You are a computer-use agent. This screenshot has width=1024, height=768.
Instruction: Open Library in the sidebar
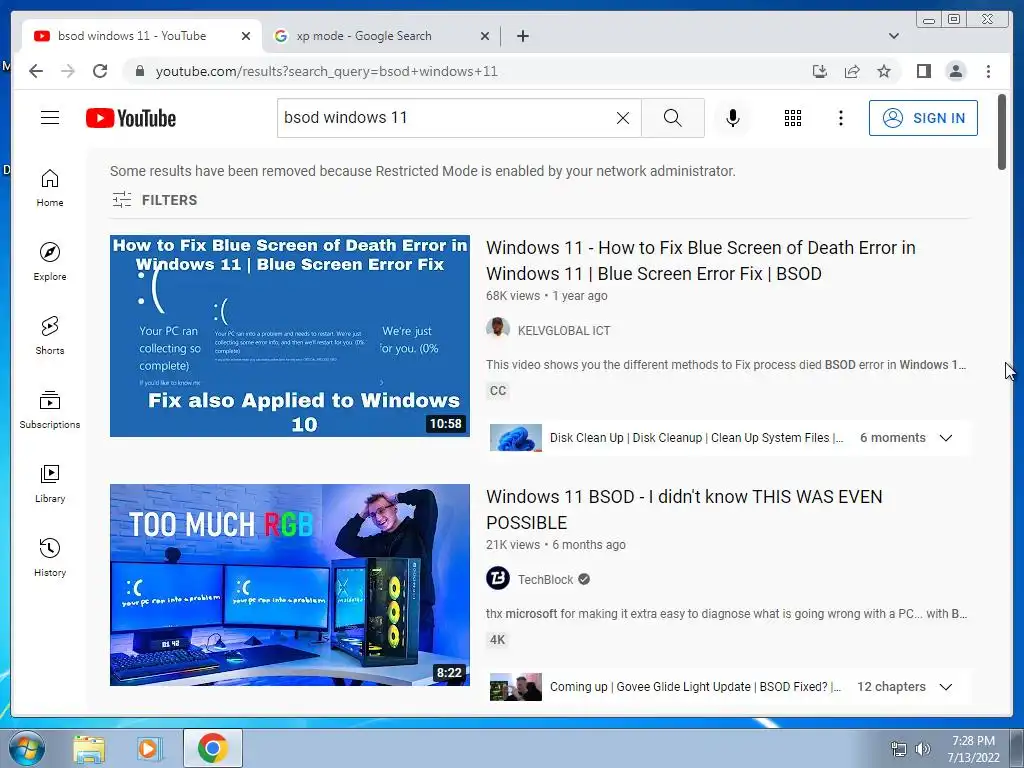pyautogui.click(x=50, y=483)
